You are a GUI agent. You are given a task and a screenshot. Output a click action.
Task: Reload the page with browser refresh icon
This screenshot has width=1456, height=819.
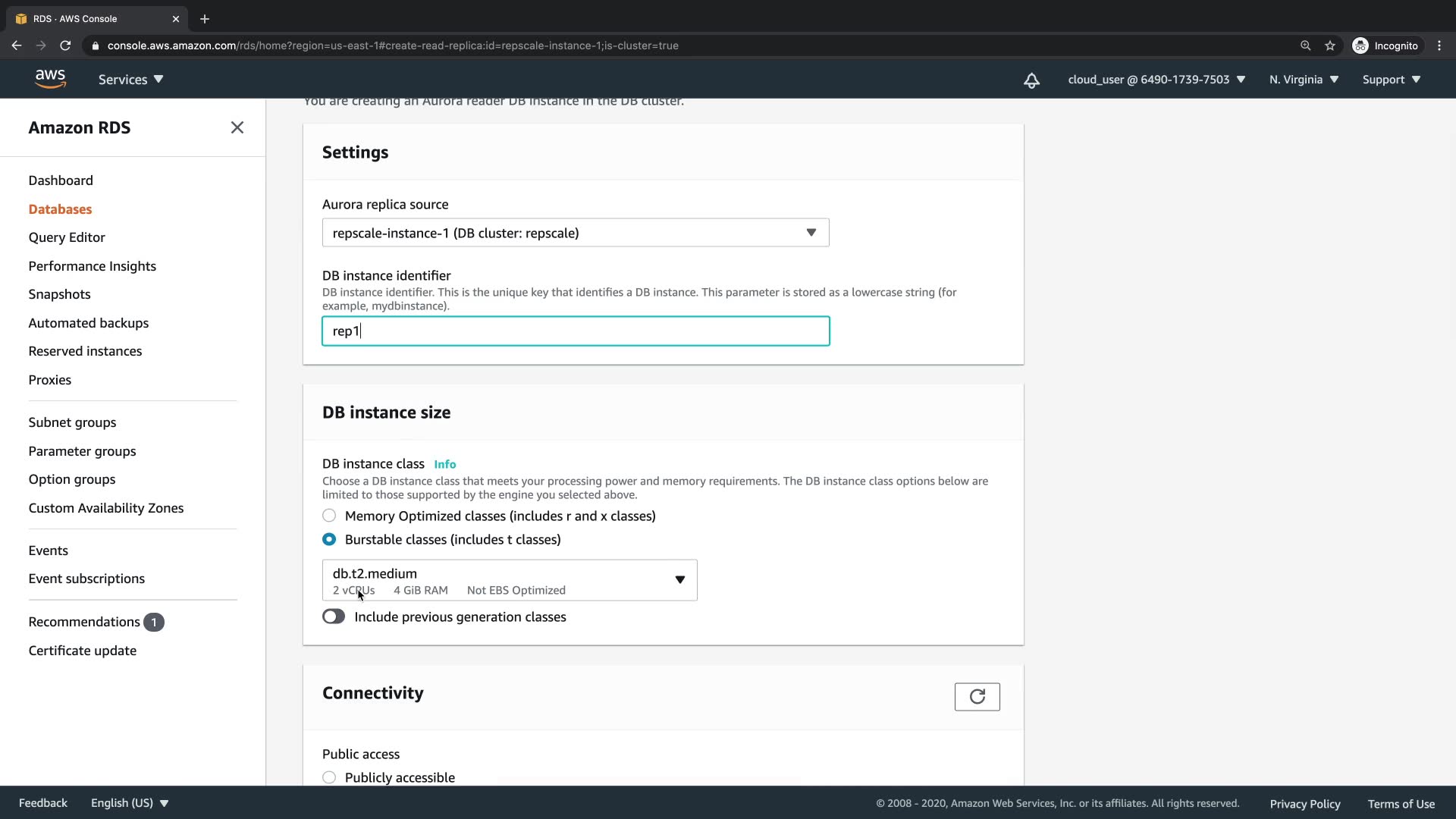click(65, 45)
